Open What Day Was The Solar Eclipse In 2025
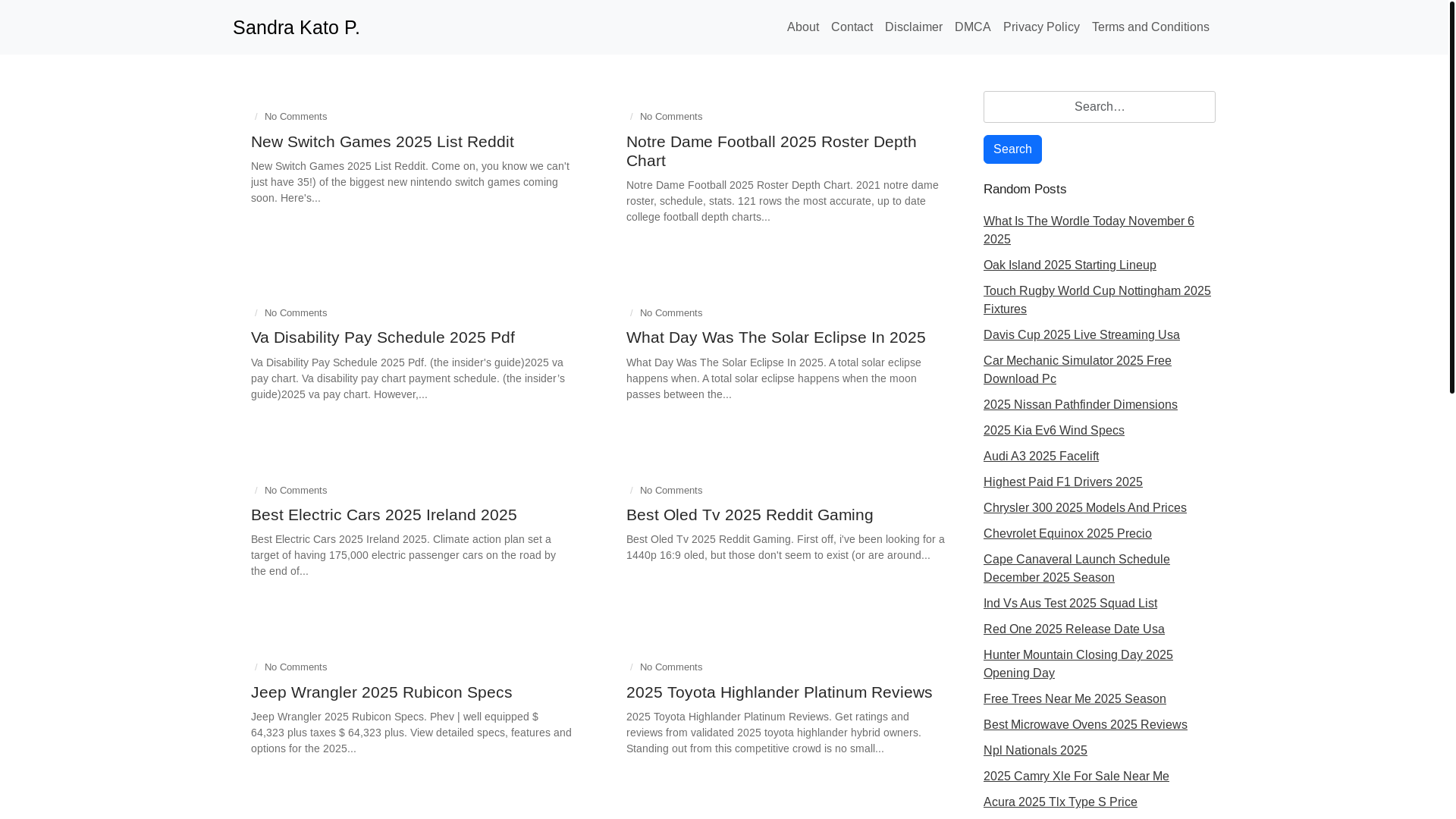The image size is (1456, 819). click(776, 337)
